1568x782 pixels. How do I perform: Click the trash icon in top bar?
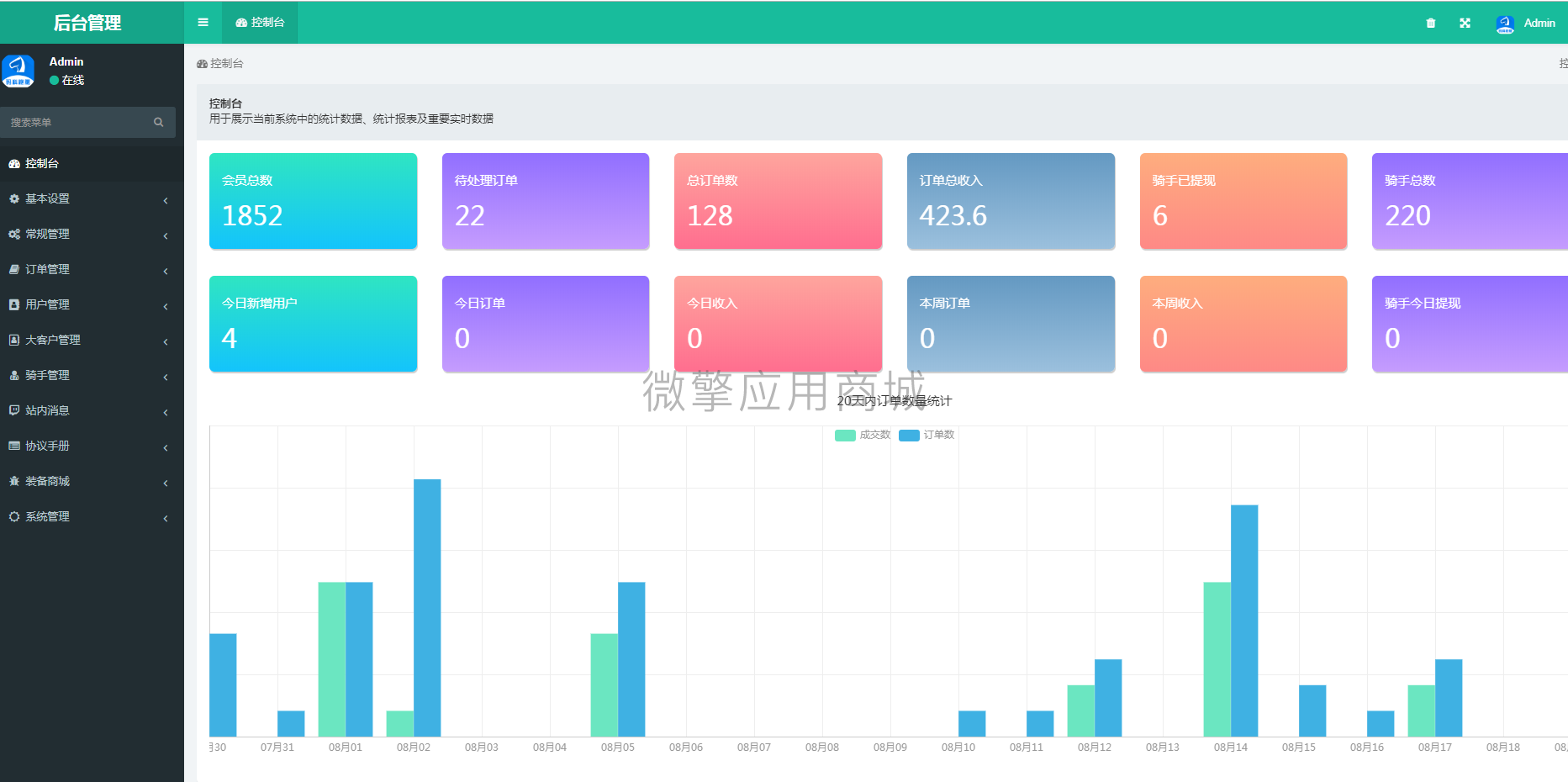click(1431, 23)
